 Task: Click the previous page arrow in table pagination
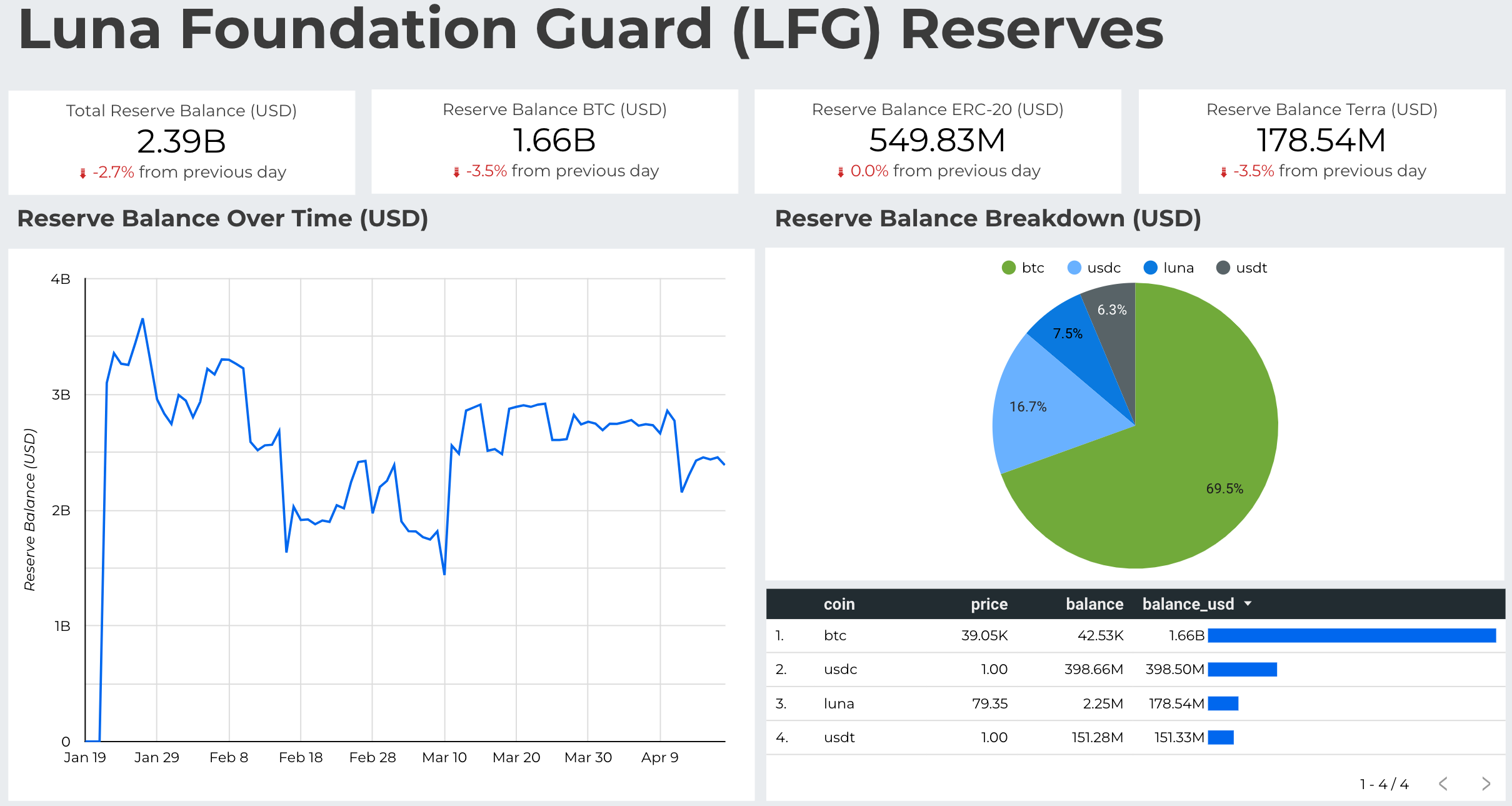coord(1443,783)
